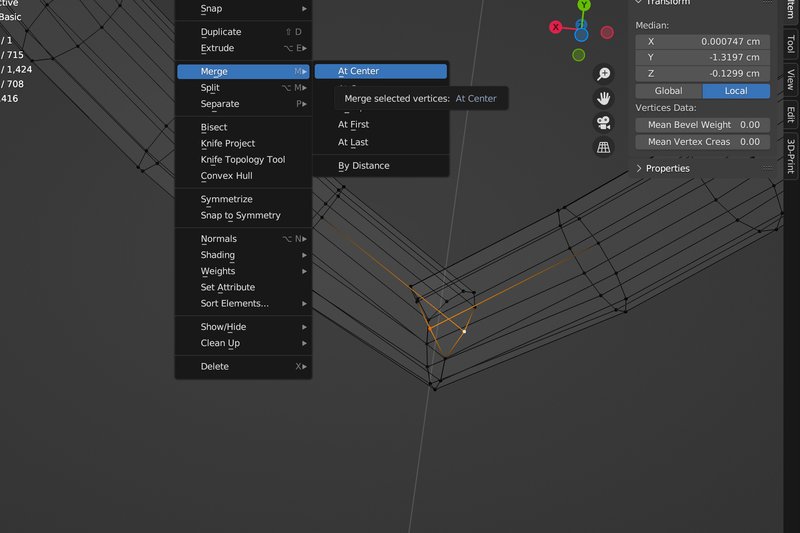This screenshot has height=533, width=800.
Task: Select Duplicate from the mesh menu
Action: pos(243,32)
